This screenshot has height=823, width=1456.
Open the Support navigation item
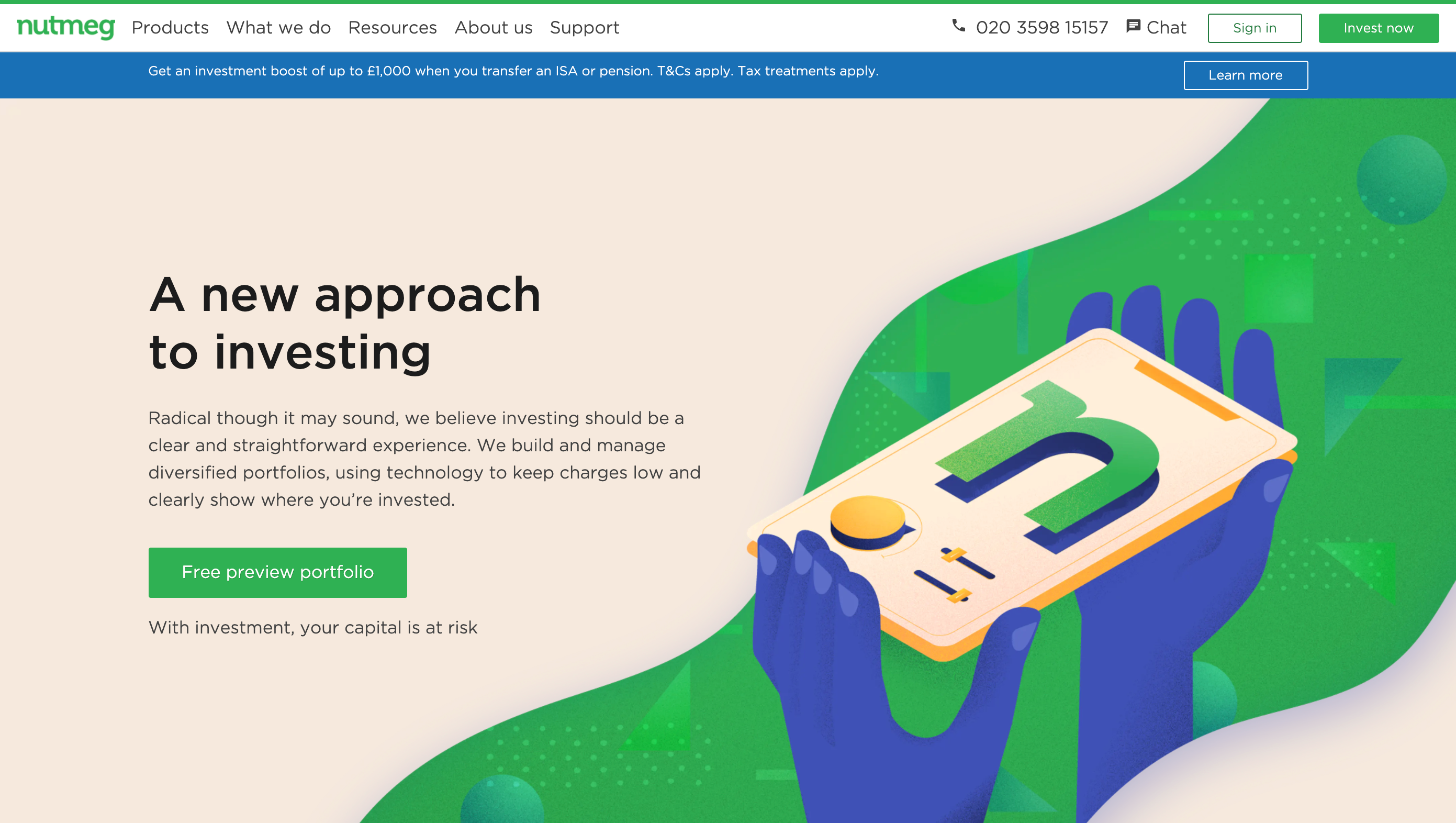585,27
